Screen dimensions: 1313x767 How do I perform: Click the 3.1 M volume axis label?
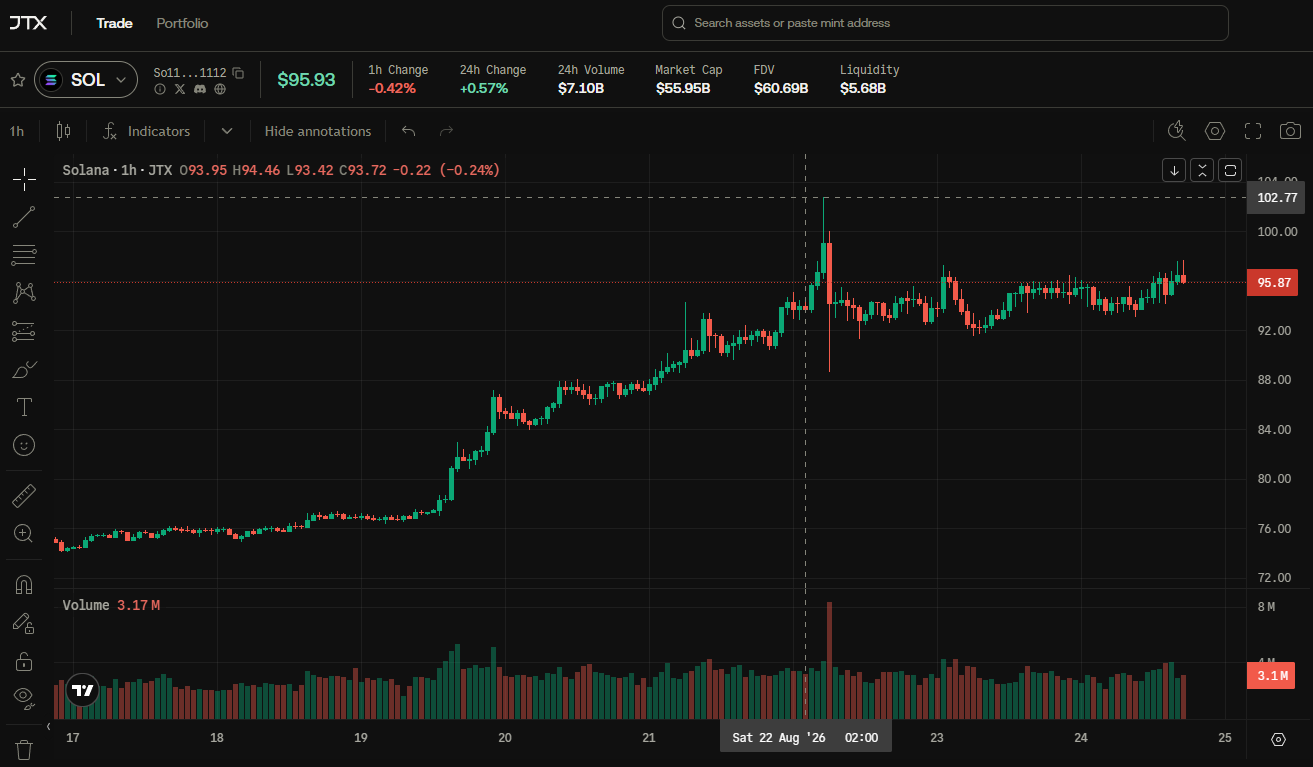1272,676
